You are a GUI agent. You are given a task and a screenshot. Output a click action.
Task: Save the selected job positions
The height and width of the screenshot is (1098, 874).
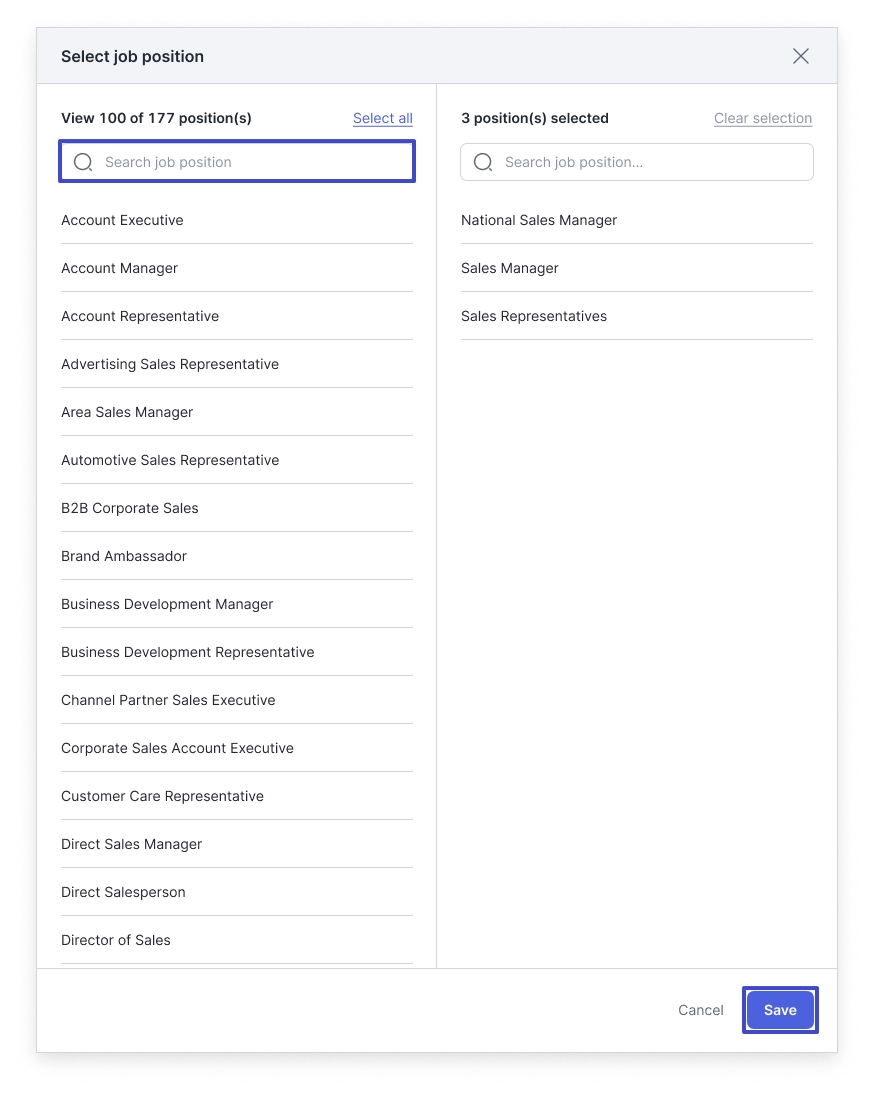tap(780, 1010)
